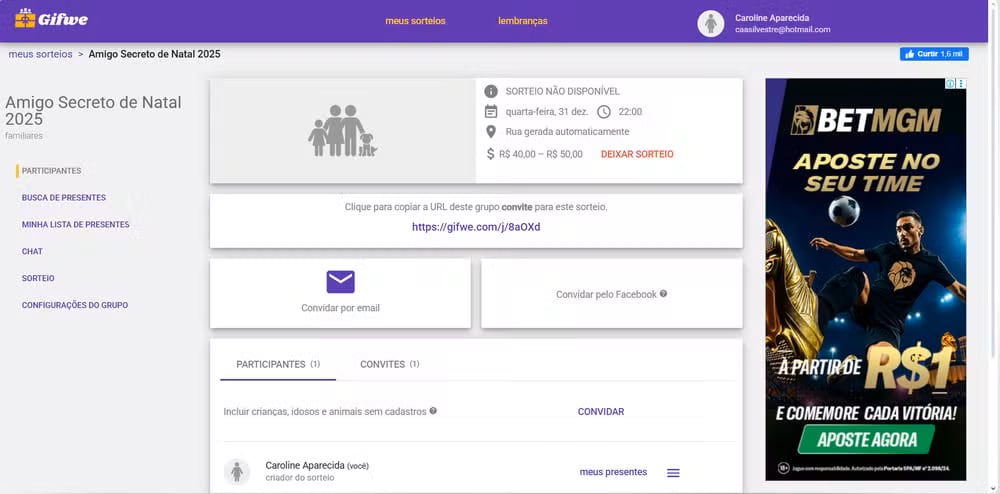Switch to PARTICIPANTES (1) tab
The height and width of the screenshot is (494, 1000).
coord(278,364)
